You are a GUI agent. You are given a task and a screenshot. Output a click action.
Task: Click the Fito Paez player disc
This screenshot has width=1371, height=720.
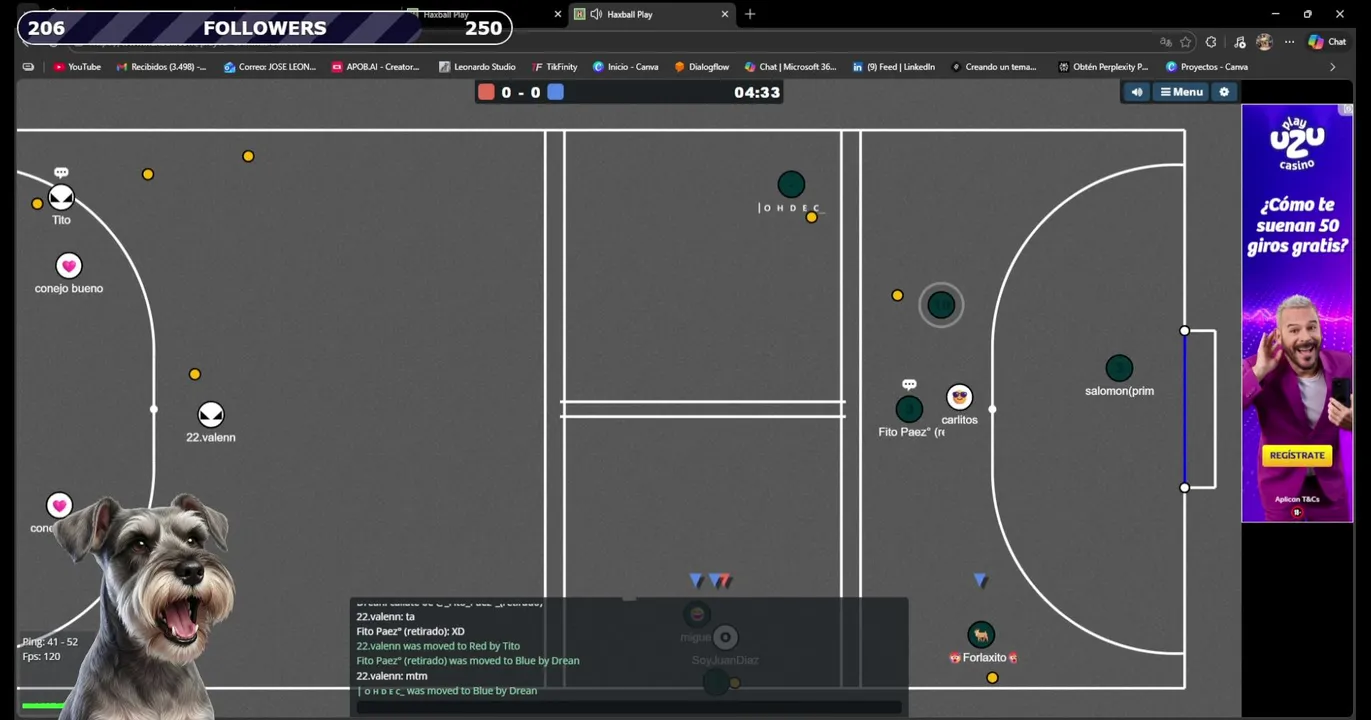909,409
